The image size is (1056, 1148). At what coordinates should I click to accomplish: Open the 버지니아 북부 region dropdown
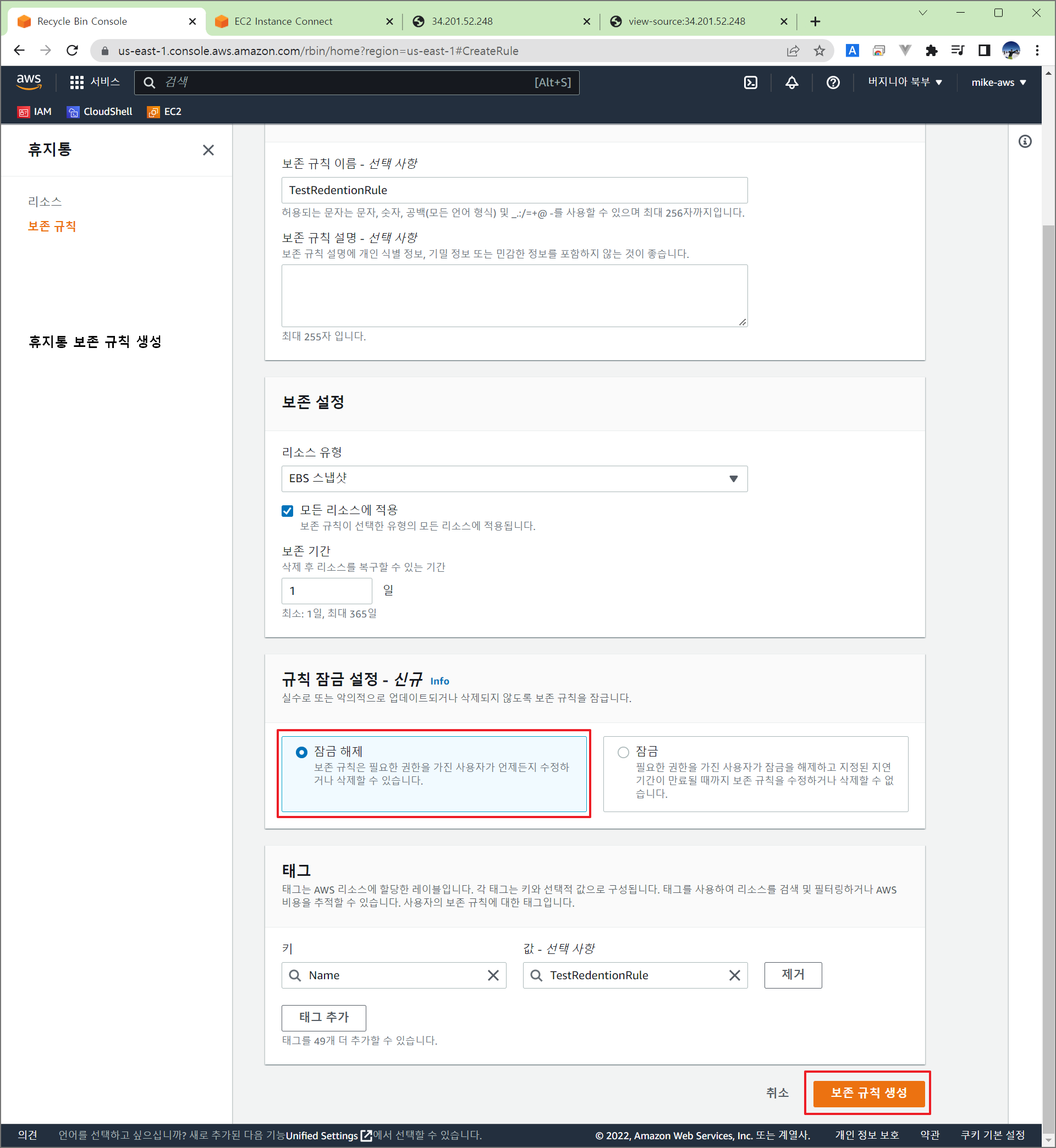tap(904, 82)
